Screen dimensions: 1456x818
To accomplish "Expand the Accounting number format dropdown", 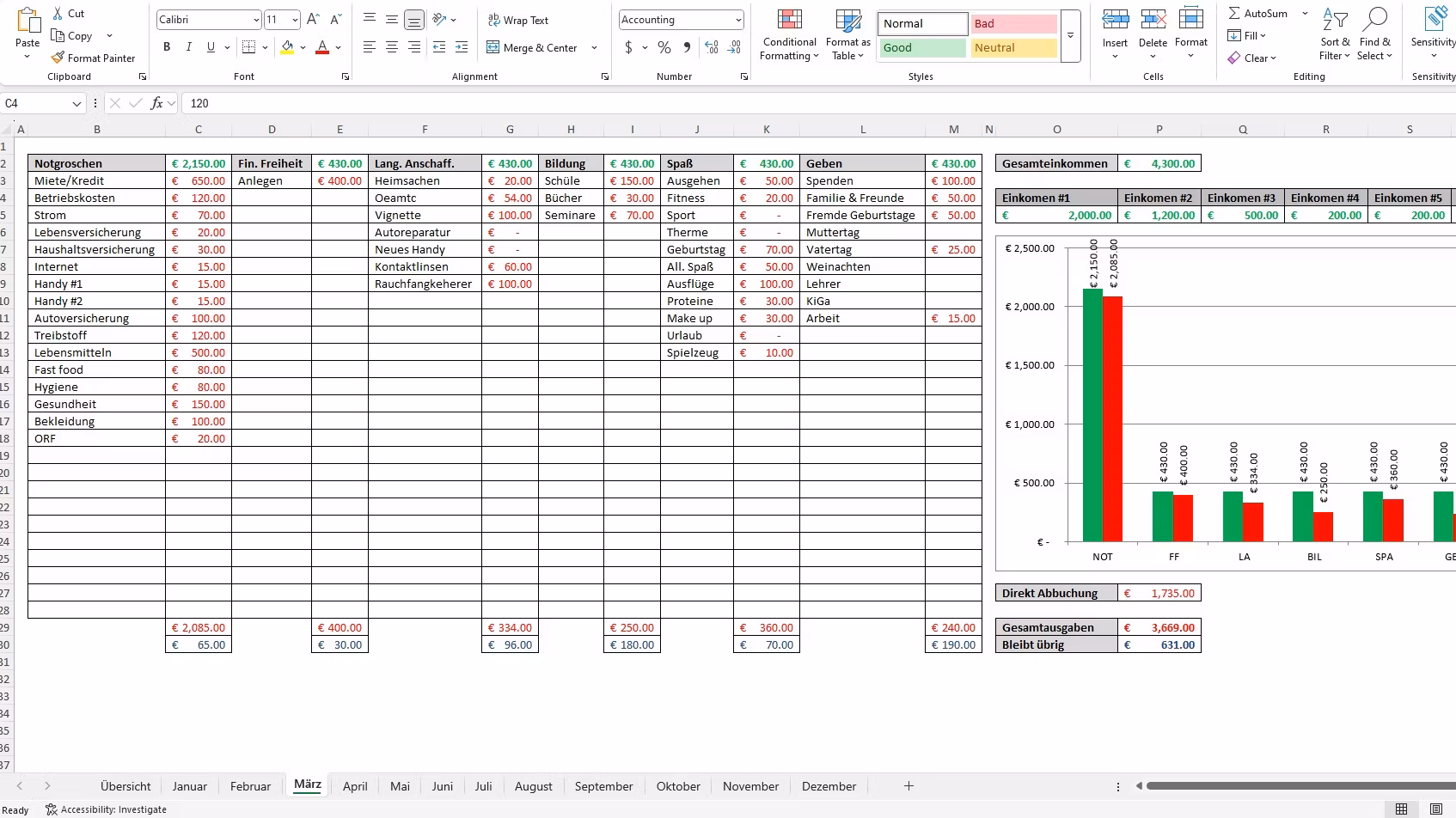I will point(738,20).
